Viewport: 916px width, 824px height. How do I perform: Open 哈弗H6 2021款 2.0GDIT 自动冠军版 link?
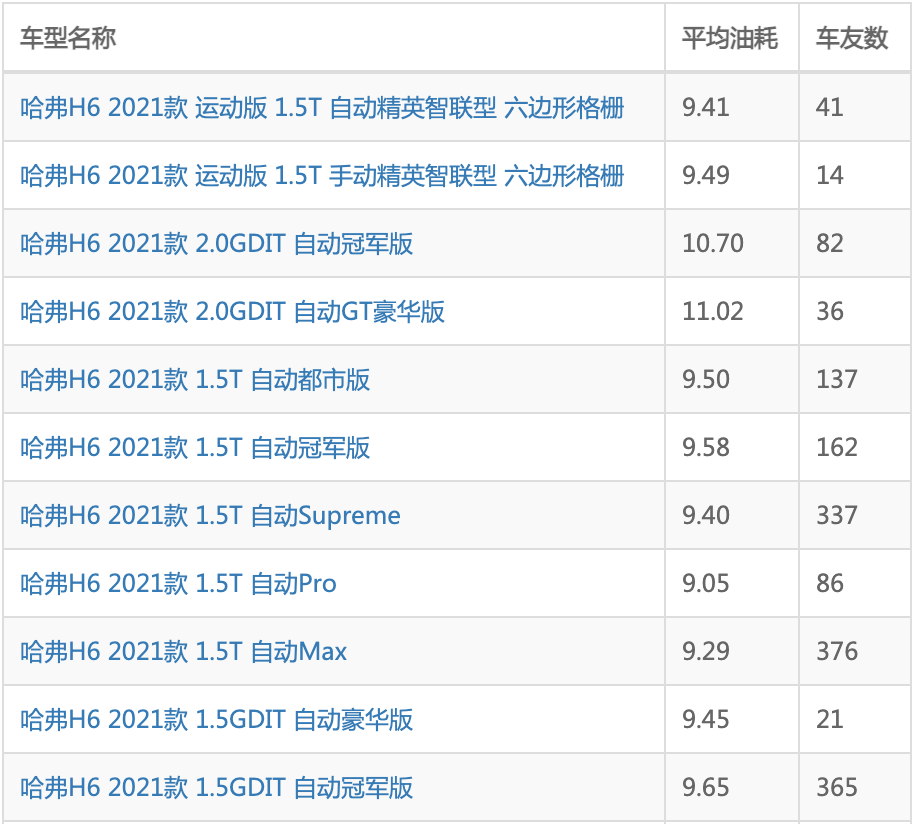coord(217,244)
